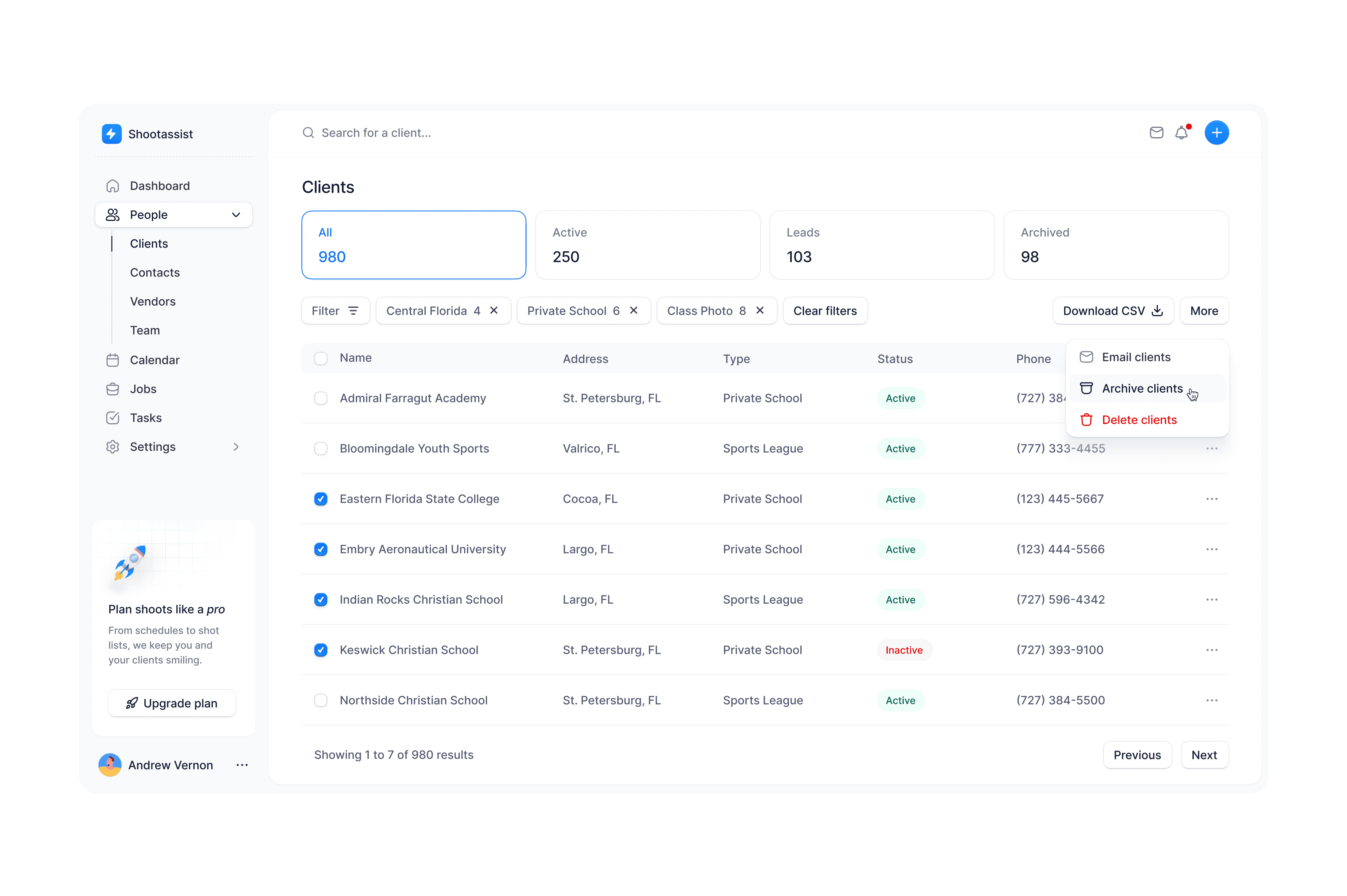1347x896 pixels.
Task: Collapse the People sidebar section
Action: [235, 215]
